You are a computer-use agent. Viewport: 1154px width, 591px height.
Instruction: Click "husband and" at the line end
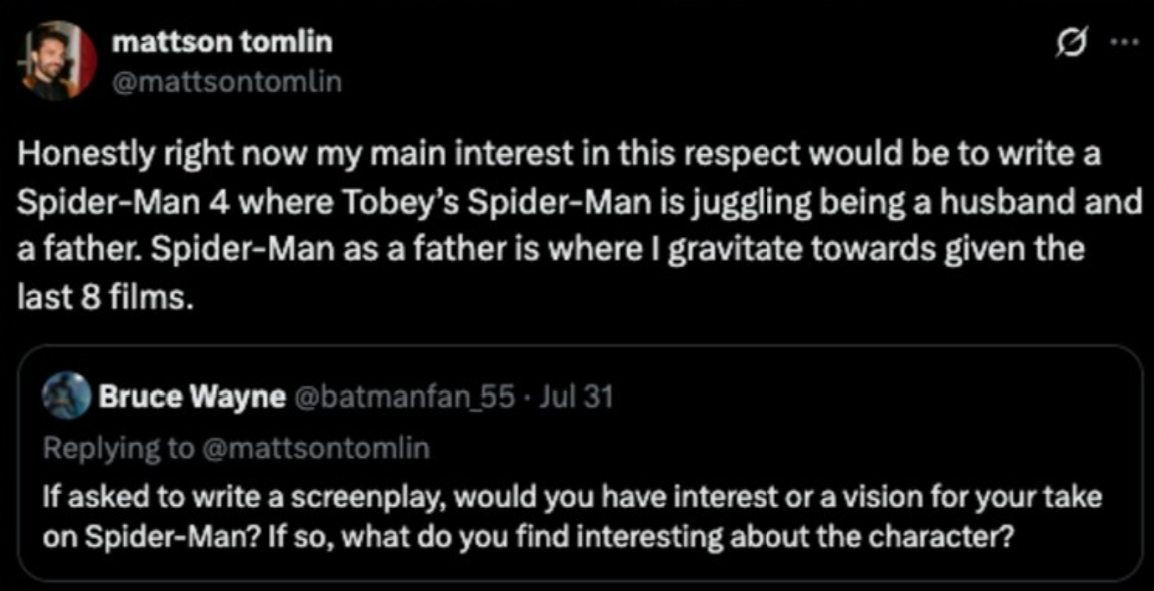click(x=1063, y=201)
